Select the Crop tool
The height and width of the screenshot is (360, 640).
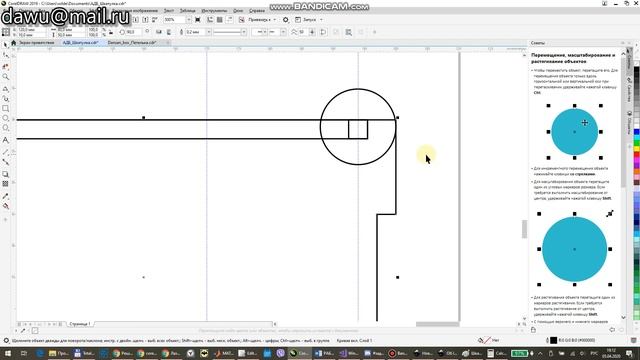5,66
